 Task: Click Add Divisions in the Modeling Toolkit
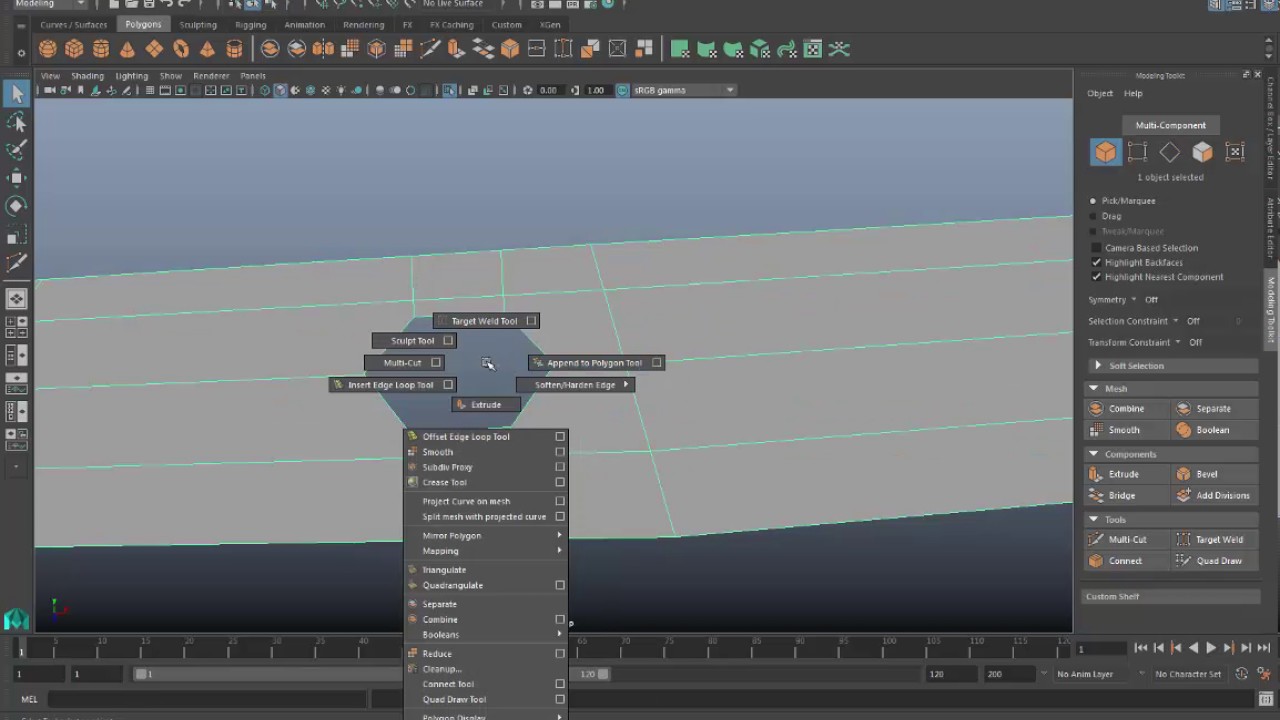pos(1214,496)
